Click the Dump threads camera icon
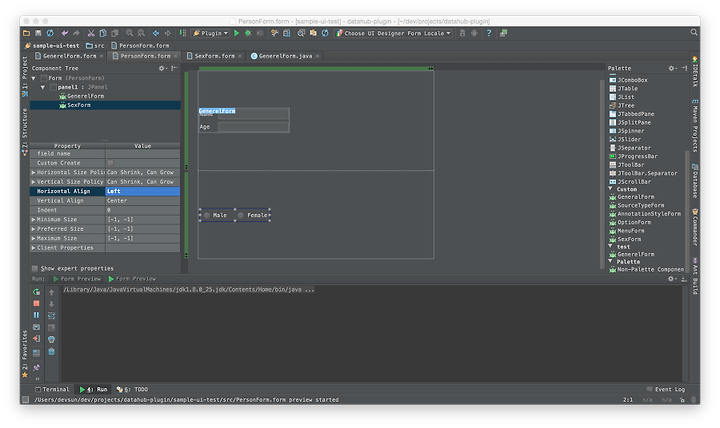720x428 pixels. click(36, 327)
